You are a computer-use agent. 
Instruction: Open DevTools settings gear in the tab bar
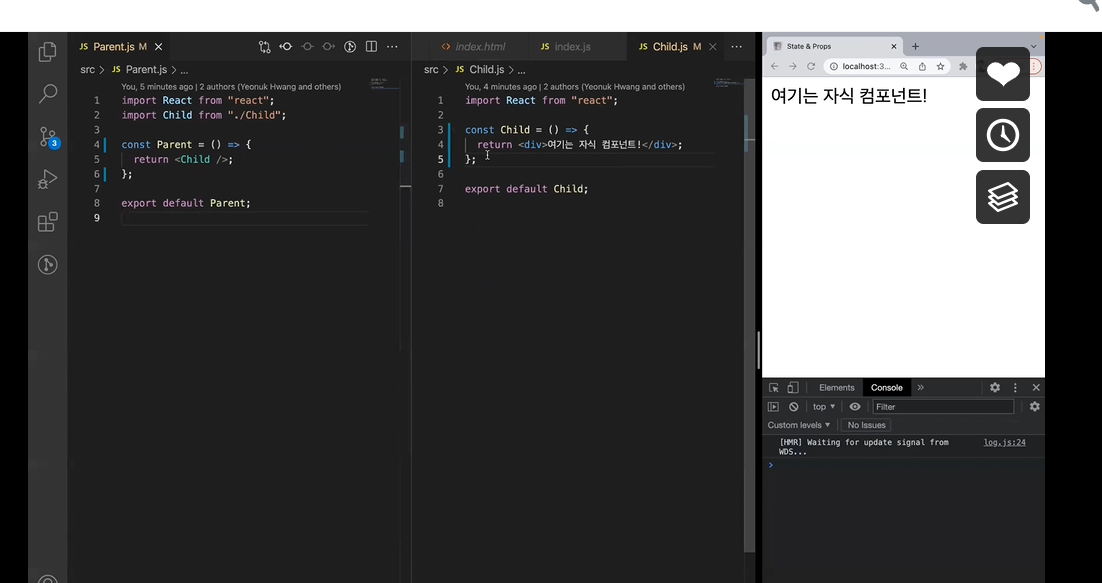point(994,388)
